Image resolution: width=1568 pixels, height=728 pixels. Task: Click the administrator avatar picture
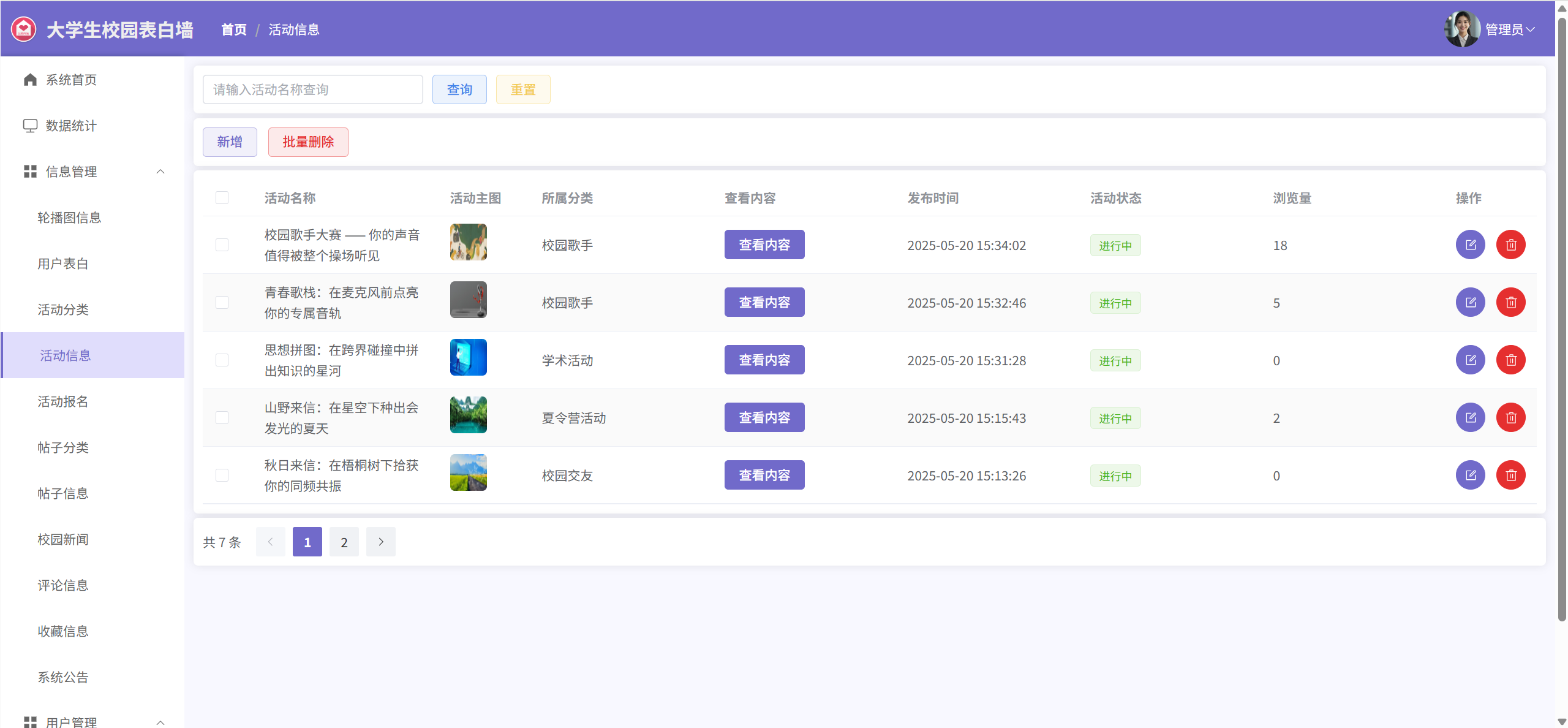tap(1462, 29)
